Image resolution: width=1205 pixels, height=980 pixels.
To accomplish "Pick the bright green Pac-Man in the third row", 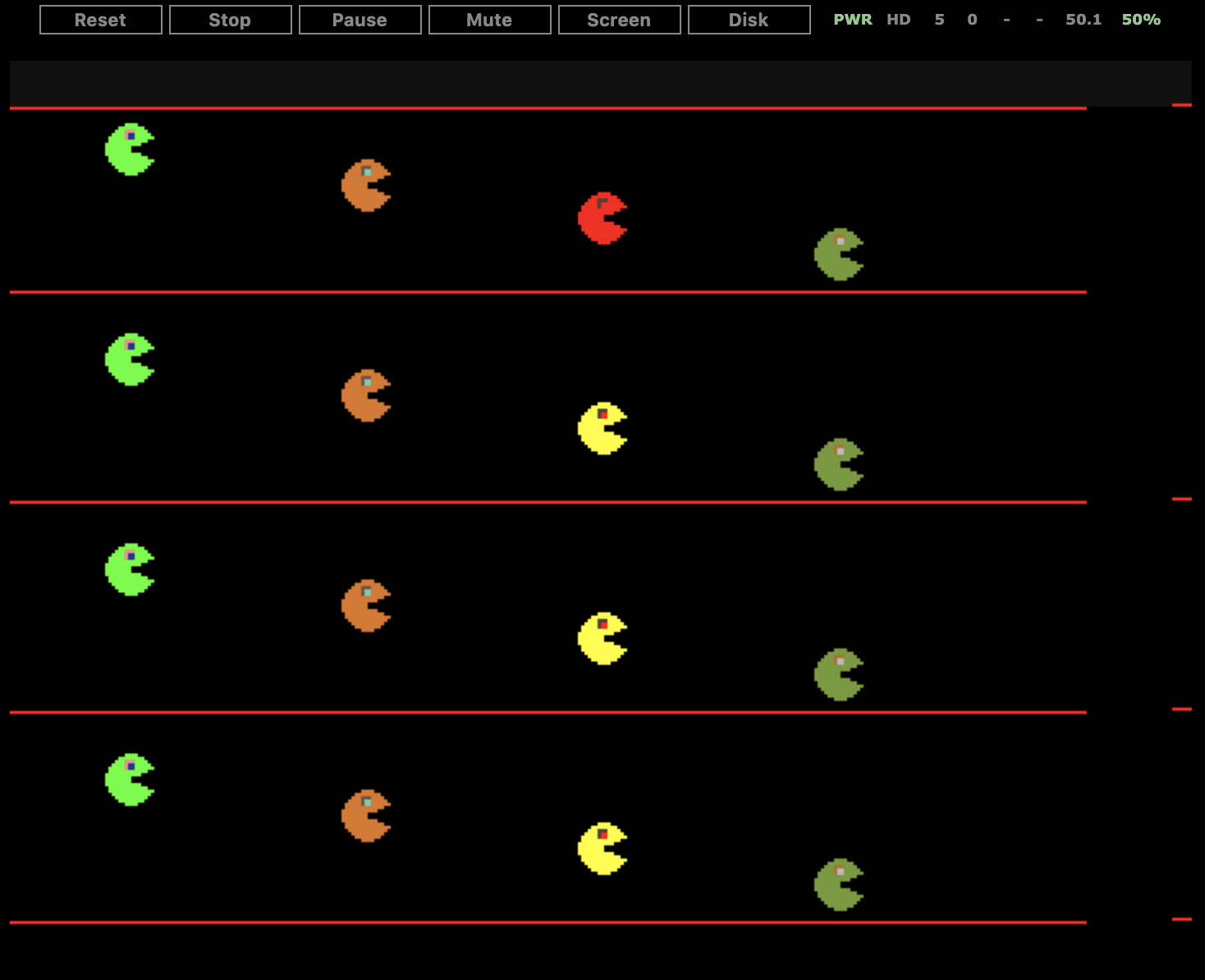I will [x=130, y=570].
